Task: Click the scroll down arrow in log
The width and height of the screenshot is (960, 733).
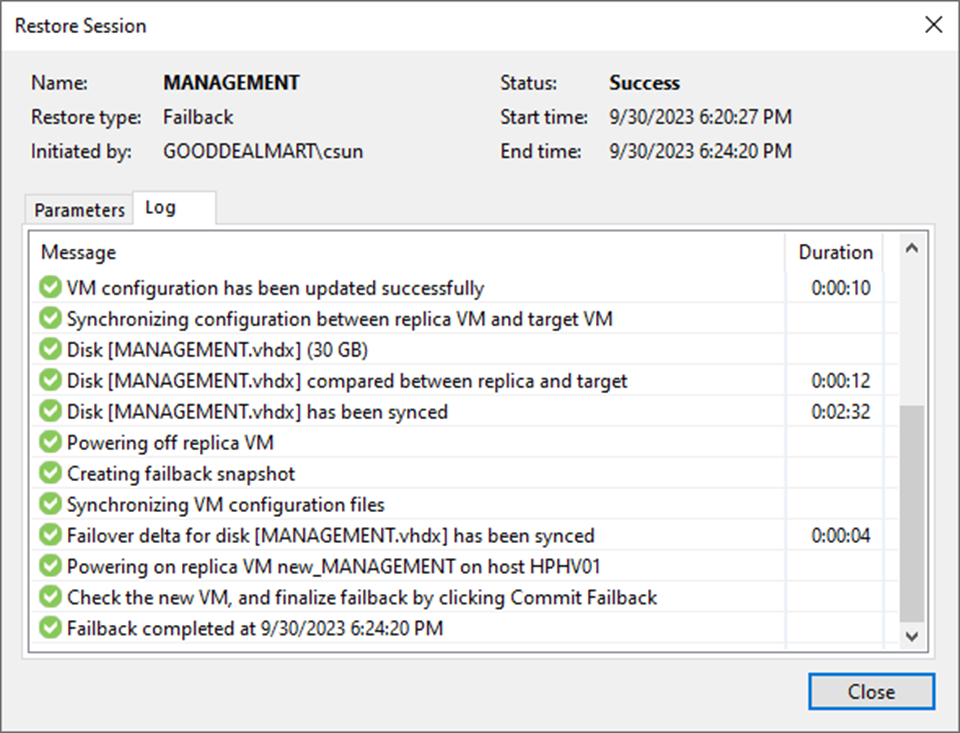Action: click(x=911, y=635)
